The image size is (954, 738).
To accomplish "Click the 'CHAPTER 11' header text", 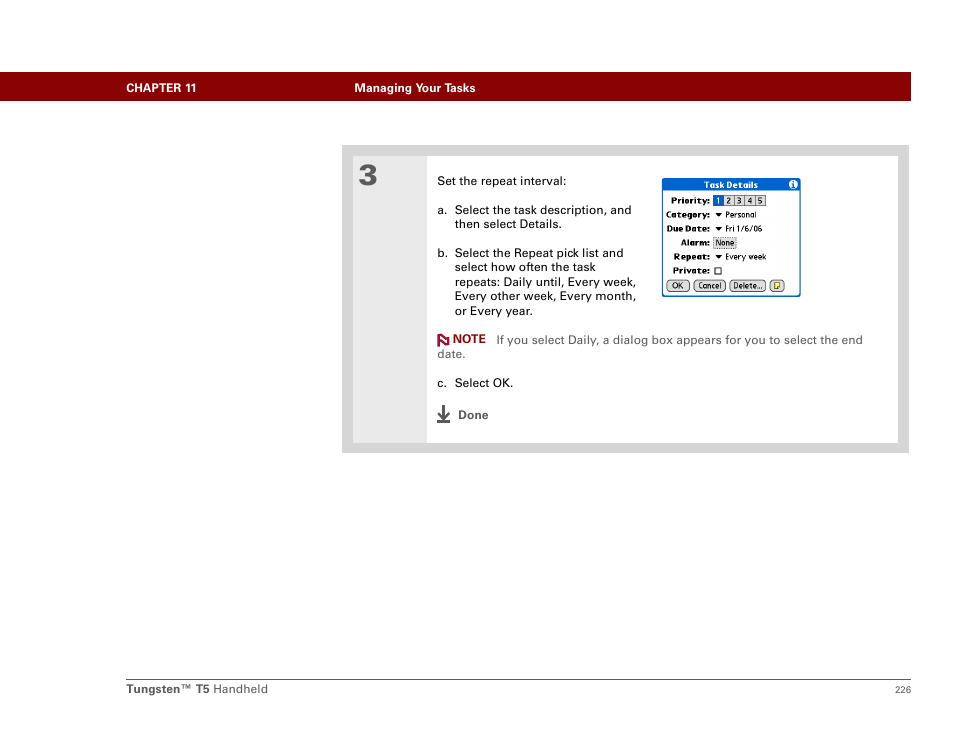I will click(161, 88).
